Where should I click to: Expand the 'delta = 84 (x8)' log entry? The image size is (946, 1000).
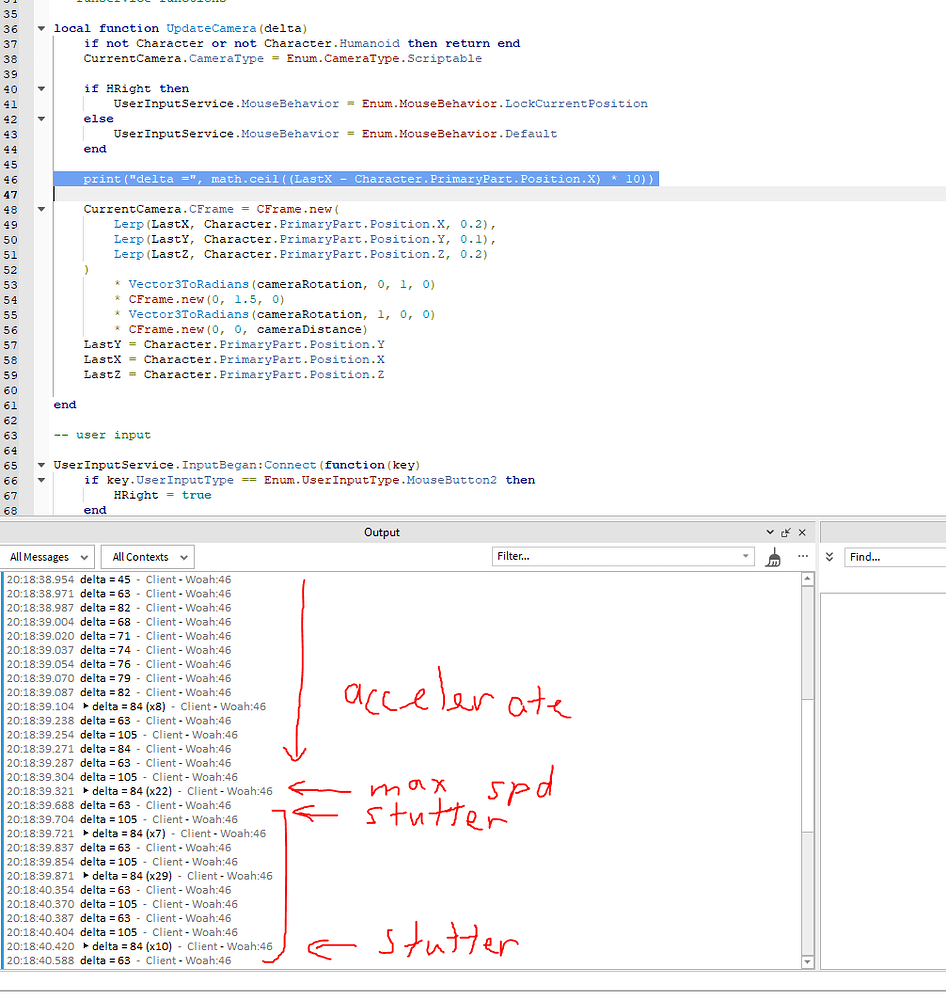tap(86, 705)
